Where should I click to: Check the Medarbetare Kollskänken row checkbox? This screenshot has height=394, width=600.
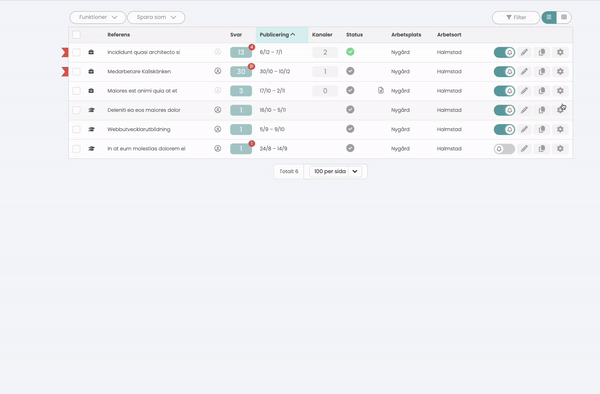77,72
